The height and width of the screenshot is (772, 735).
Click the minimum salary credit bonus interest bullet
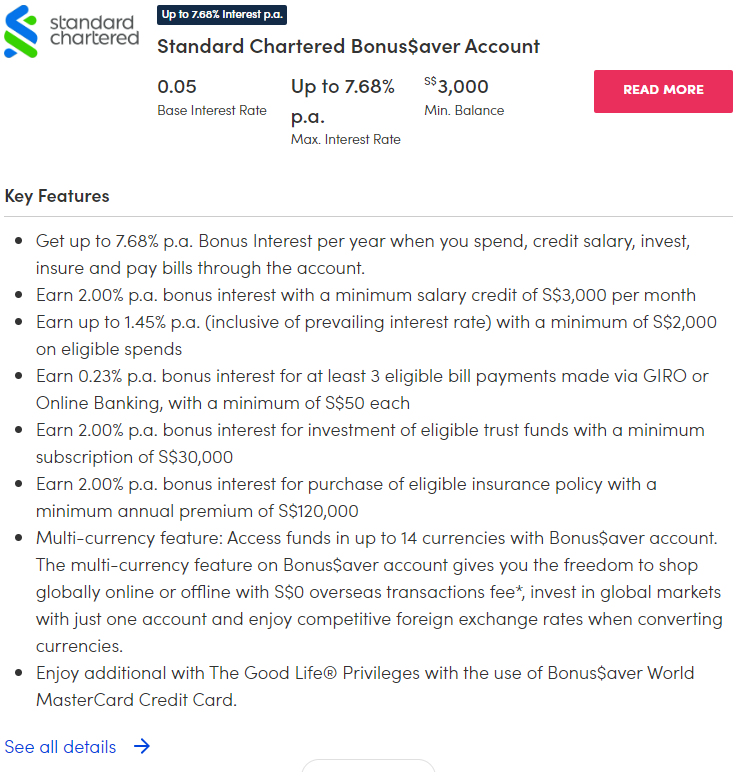click(x=366, y=295)
